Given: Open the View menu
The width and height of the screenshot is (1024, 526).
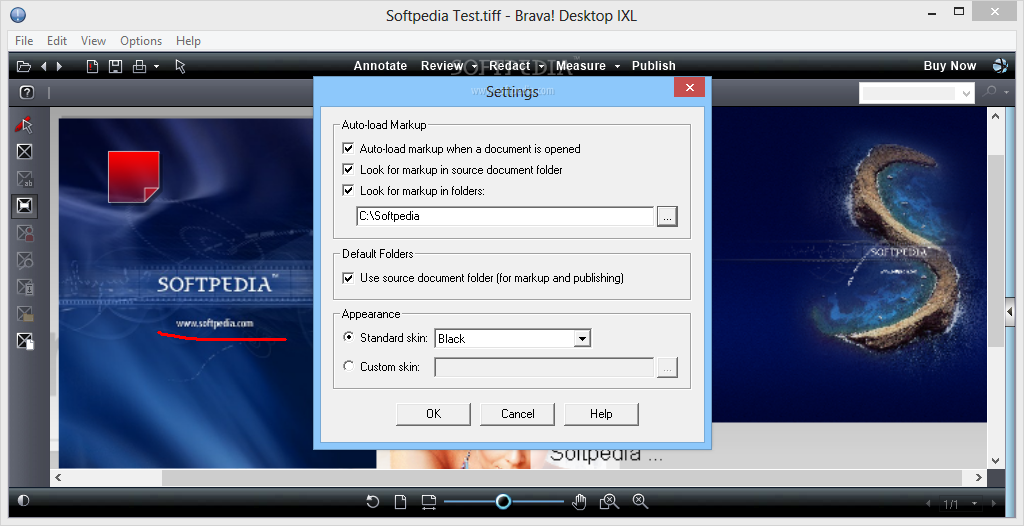Looking at the screenshot, I should point(93,41).
